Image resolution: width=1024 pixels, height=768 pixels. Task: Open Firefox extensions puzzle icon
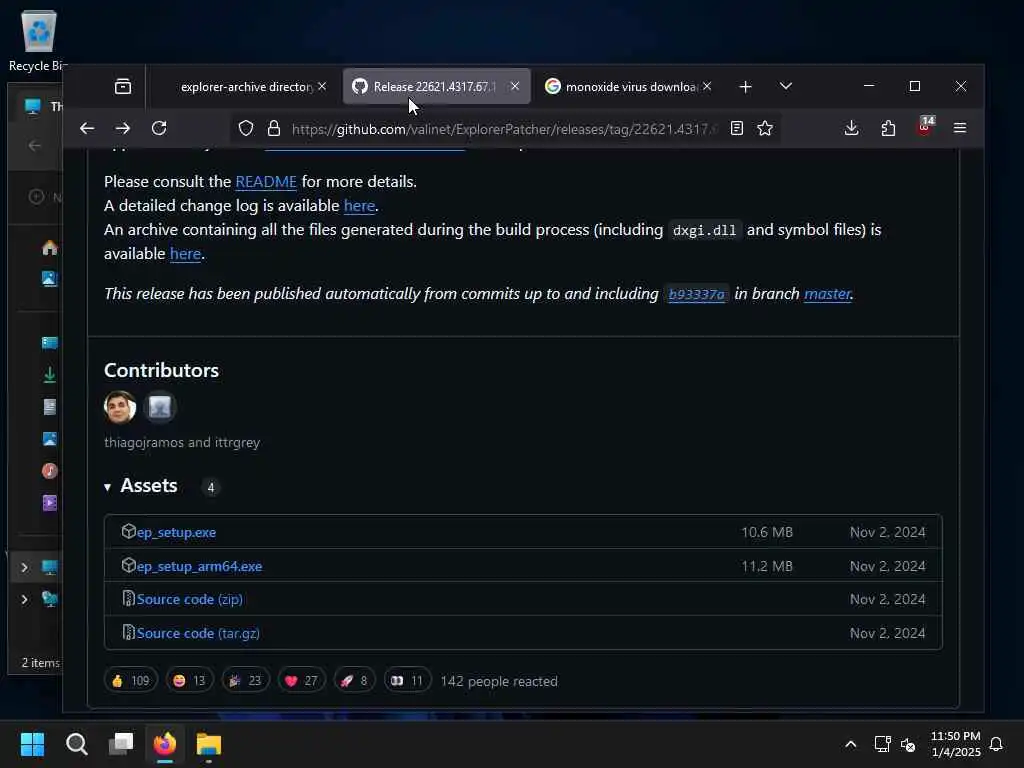tap(888, 128)
